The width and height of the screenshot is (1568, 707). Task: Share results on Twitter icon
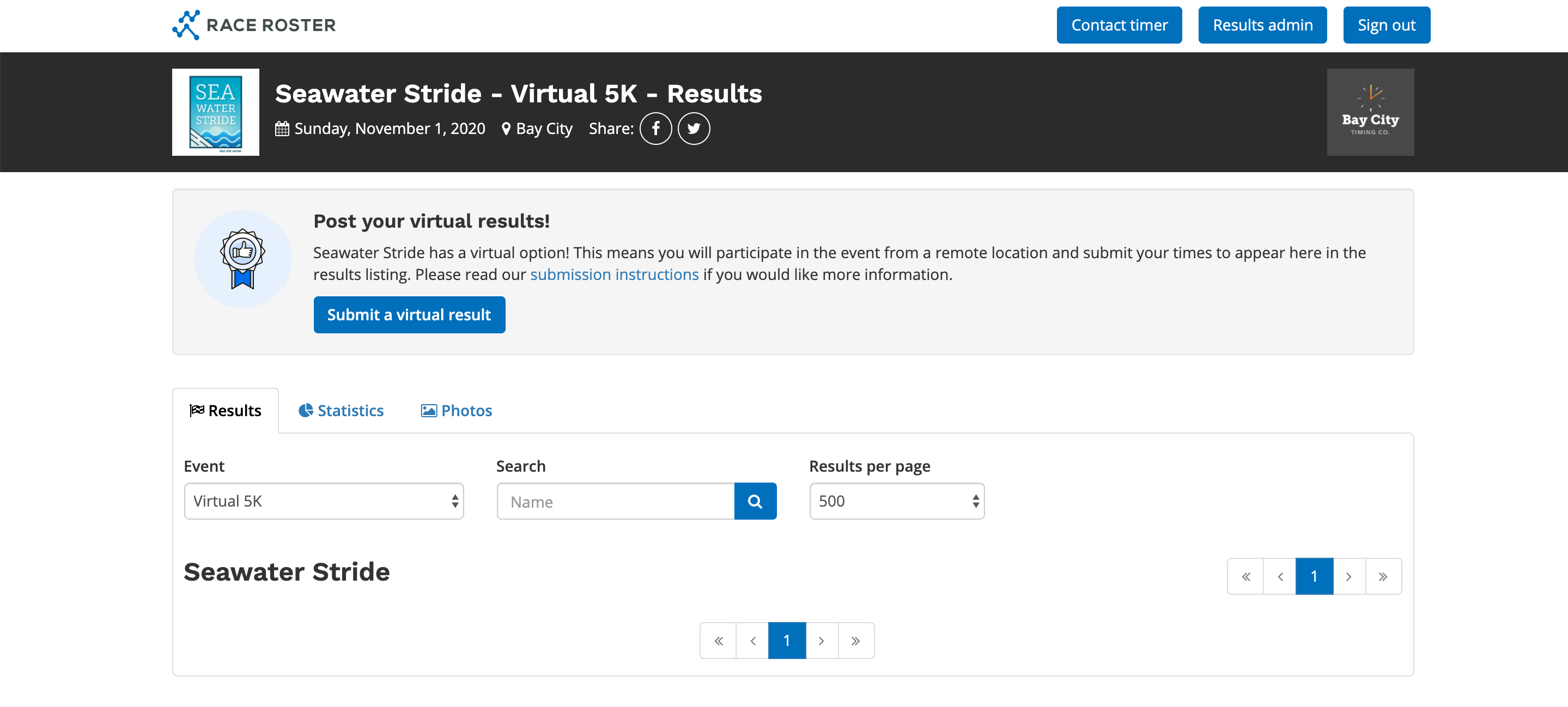(694, 129)
